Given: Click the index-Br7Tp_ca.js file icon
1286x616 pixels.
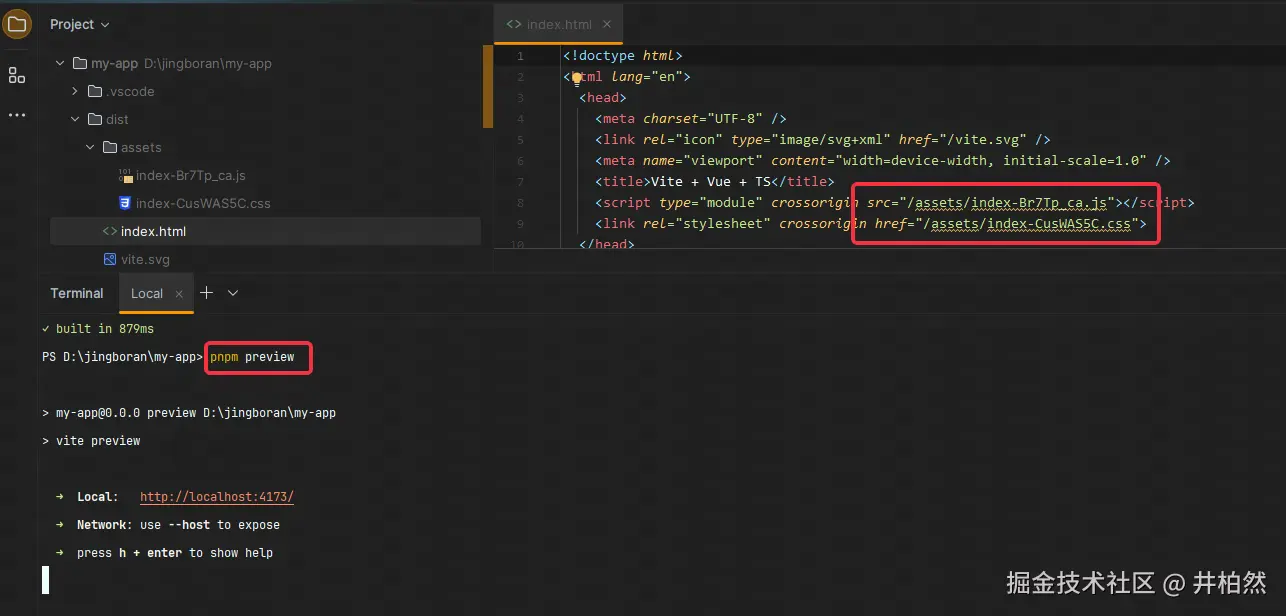Looking at the screenshot, I should click(125, 175).
